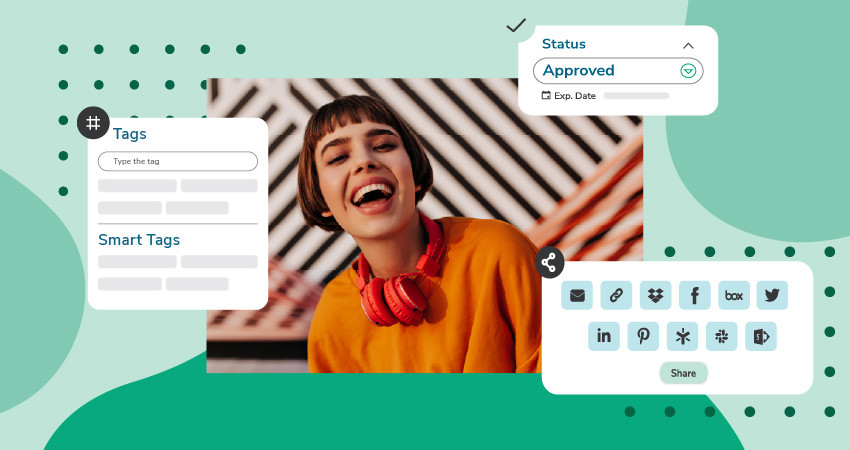Share to Slack
Viewport: 850px width, 450px height.
tap(722, 336)
